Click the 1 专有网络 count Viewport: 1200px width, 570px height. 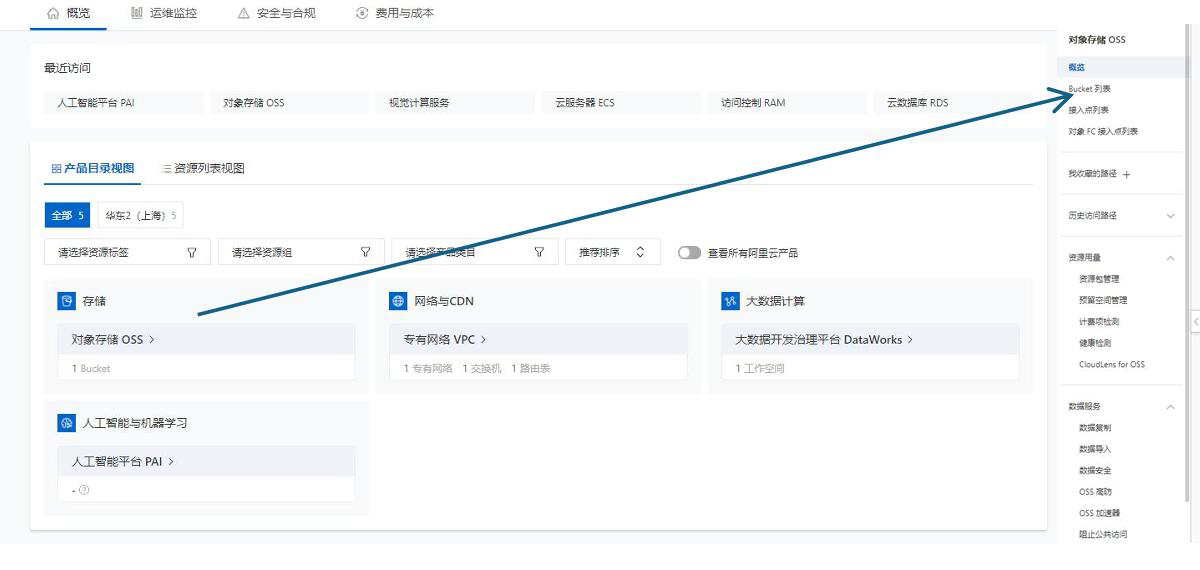tap(428, 369)
